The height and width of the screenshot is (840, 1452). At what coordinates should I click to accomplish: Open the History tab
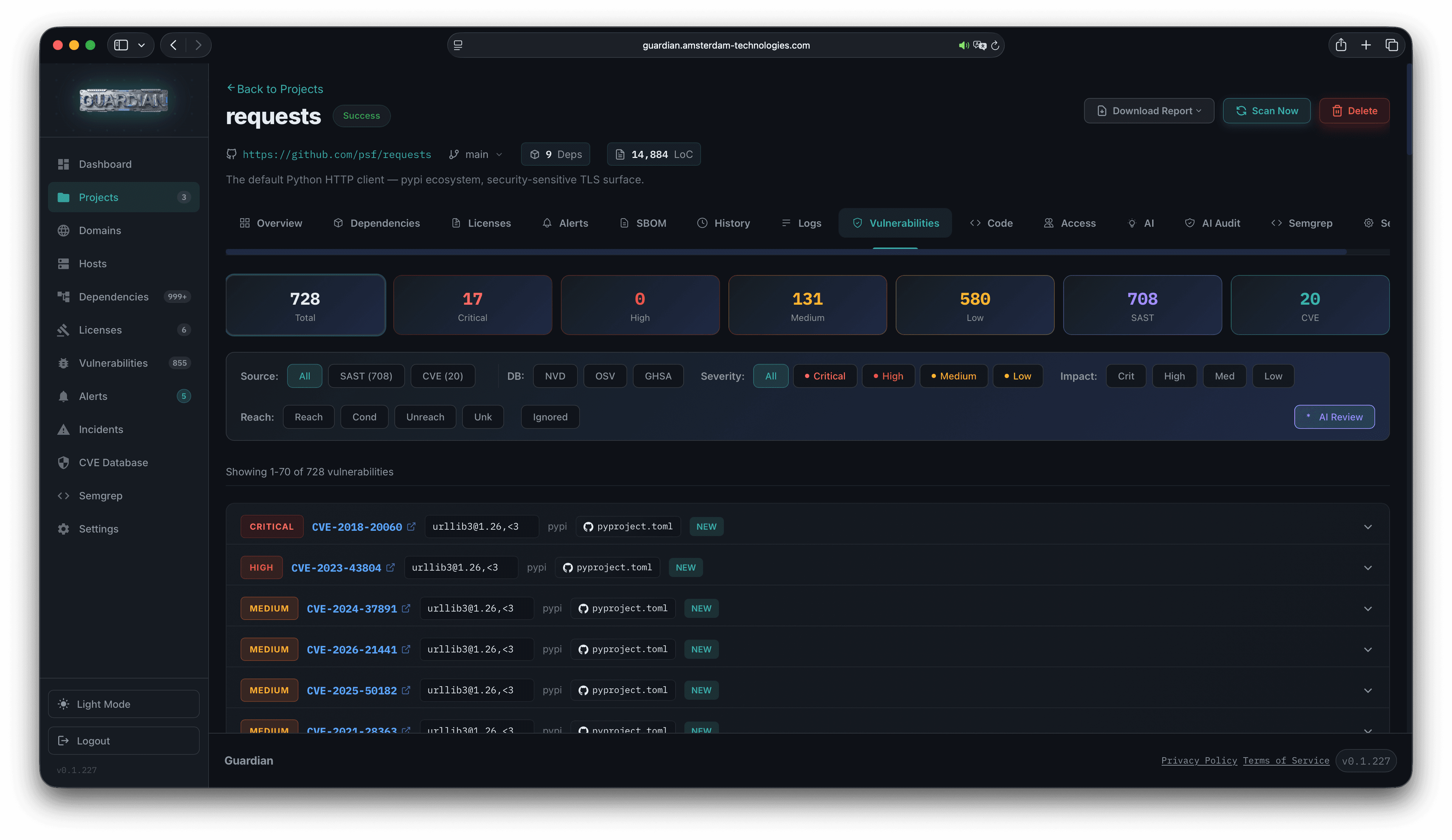[724, 223]
